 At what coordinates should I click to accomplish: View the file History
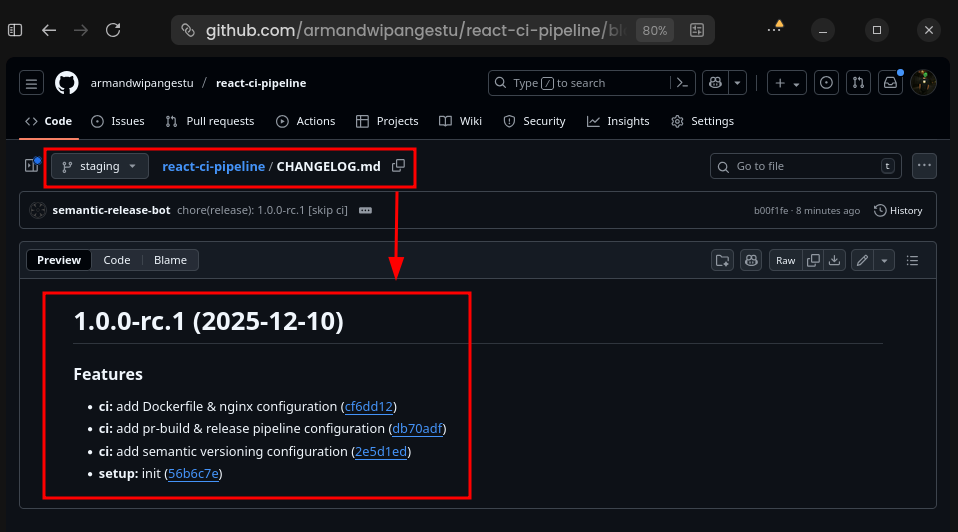pos(898,211)
